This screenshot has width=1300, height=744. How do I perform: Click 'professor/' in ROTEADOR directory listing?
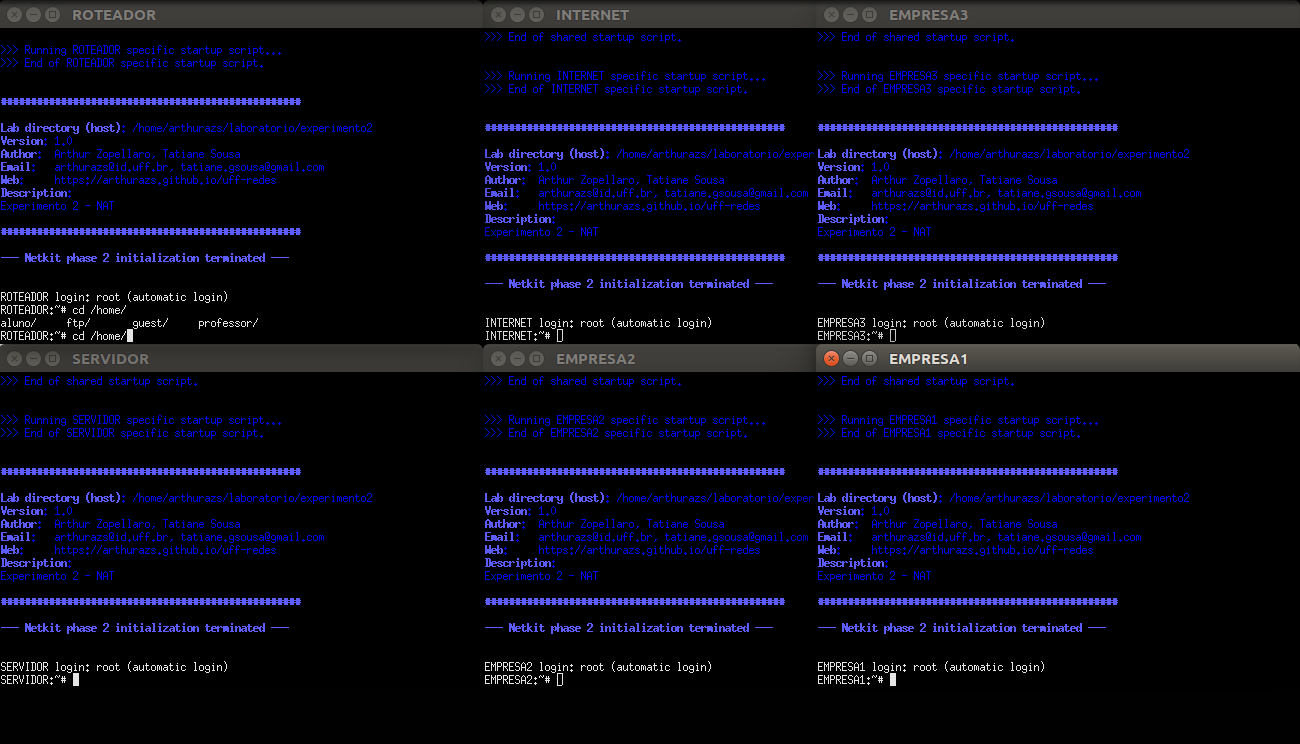(228, 323)
